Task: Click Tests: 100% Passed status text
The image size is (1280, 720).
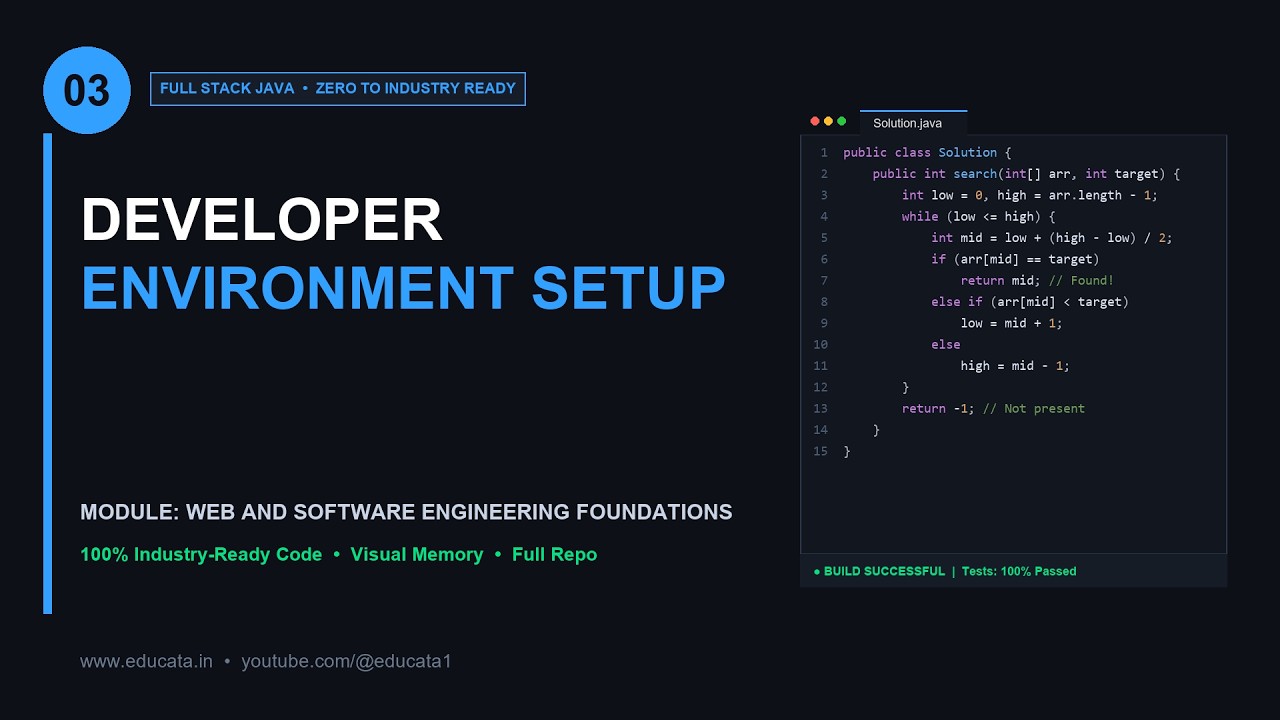Action: click(x=1019, y=571)
